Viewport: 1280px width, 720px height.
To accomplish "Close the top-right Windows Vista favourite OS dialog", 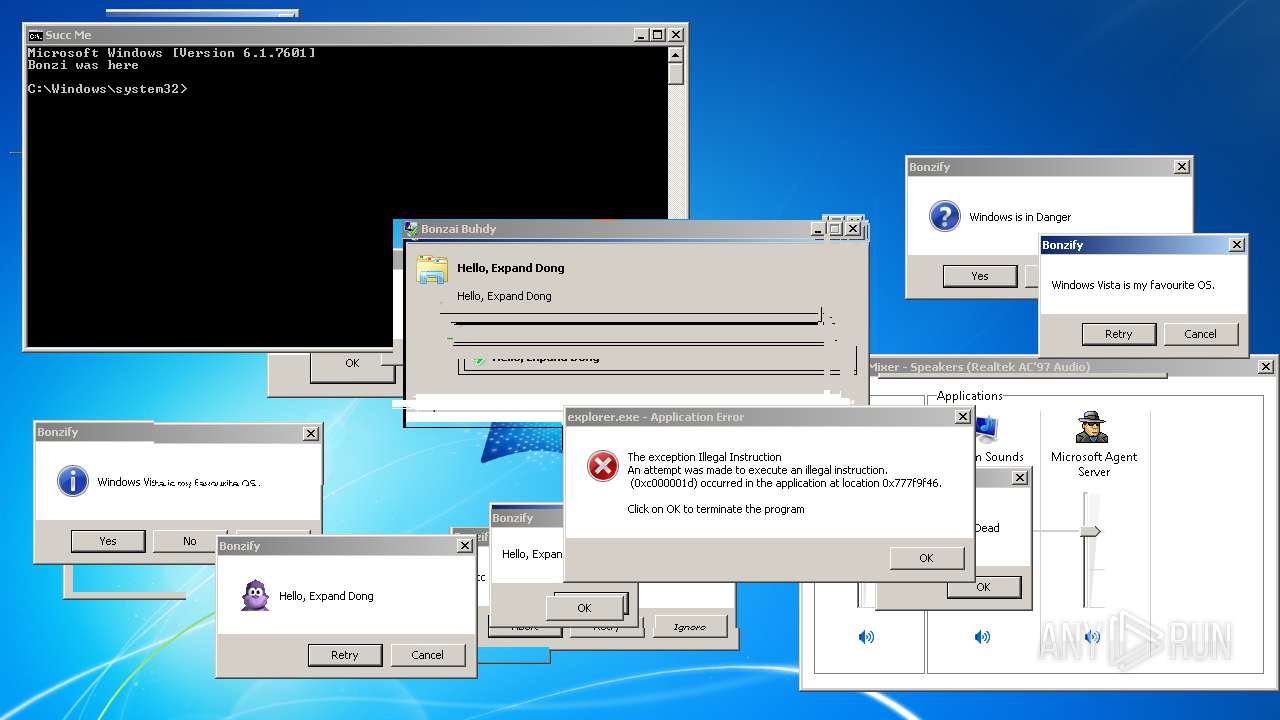I will point(1237,245).
